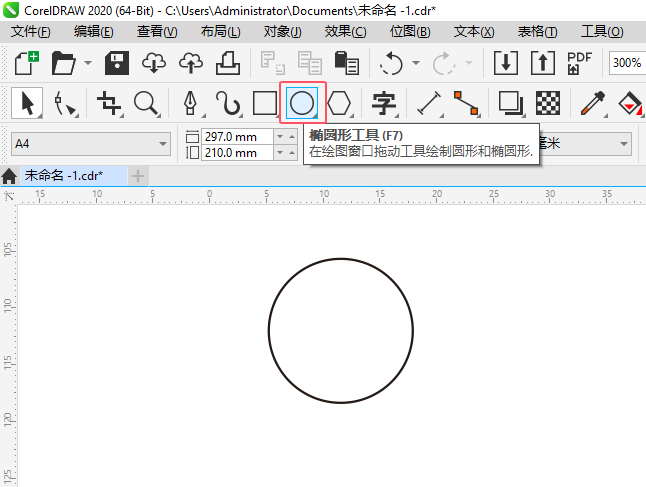The width and height of the screenshot is (646, 487).
Task: Increase page width stepper up arrow
Action: 292,136
